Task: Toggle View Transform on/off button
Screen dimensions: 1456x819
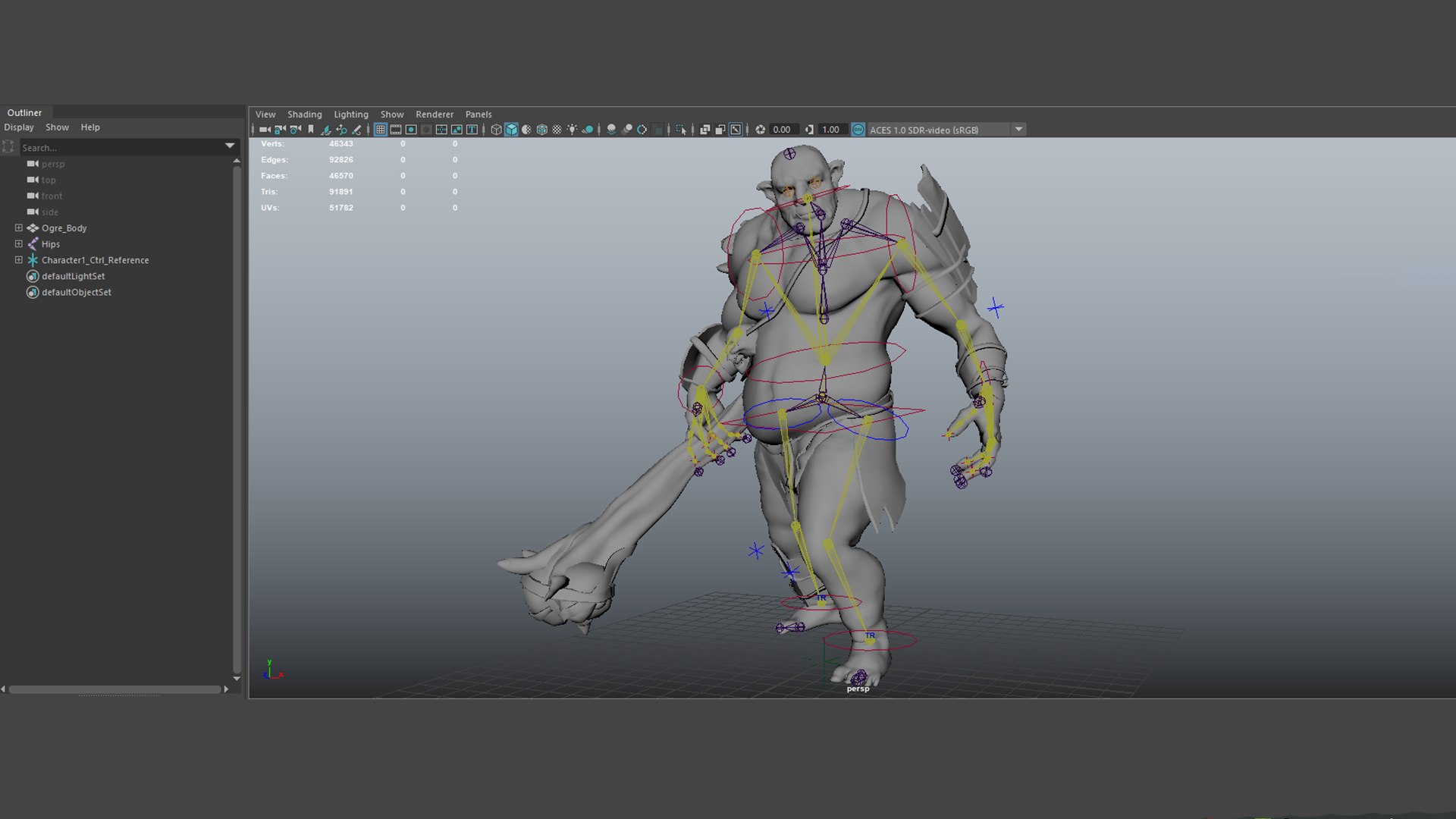Action: tap(858, 130)
